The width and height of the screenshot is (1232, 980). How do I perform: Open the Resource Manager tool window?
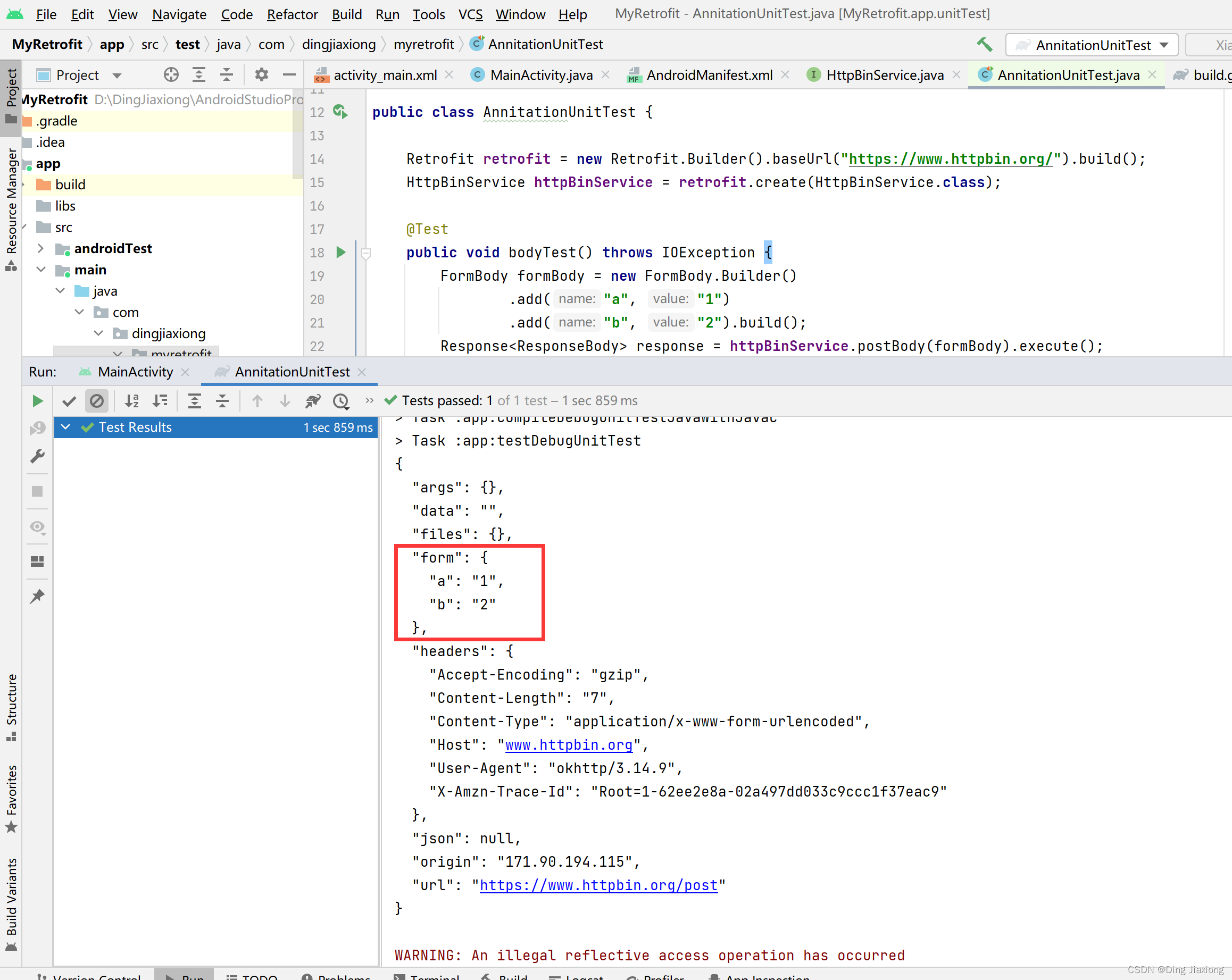point(11,208)
